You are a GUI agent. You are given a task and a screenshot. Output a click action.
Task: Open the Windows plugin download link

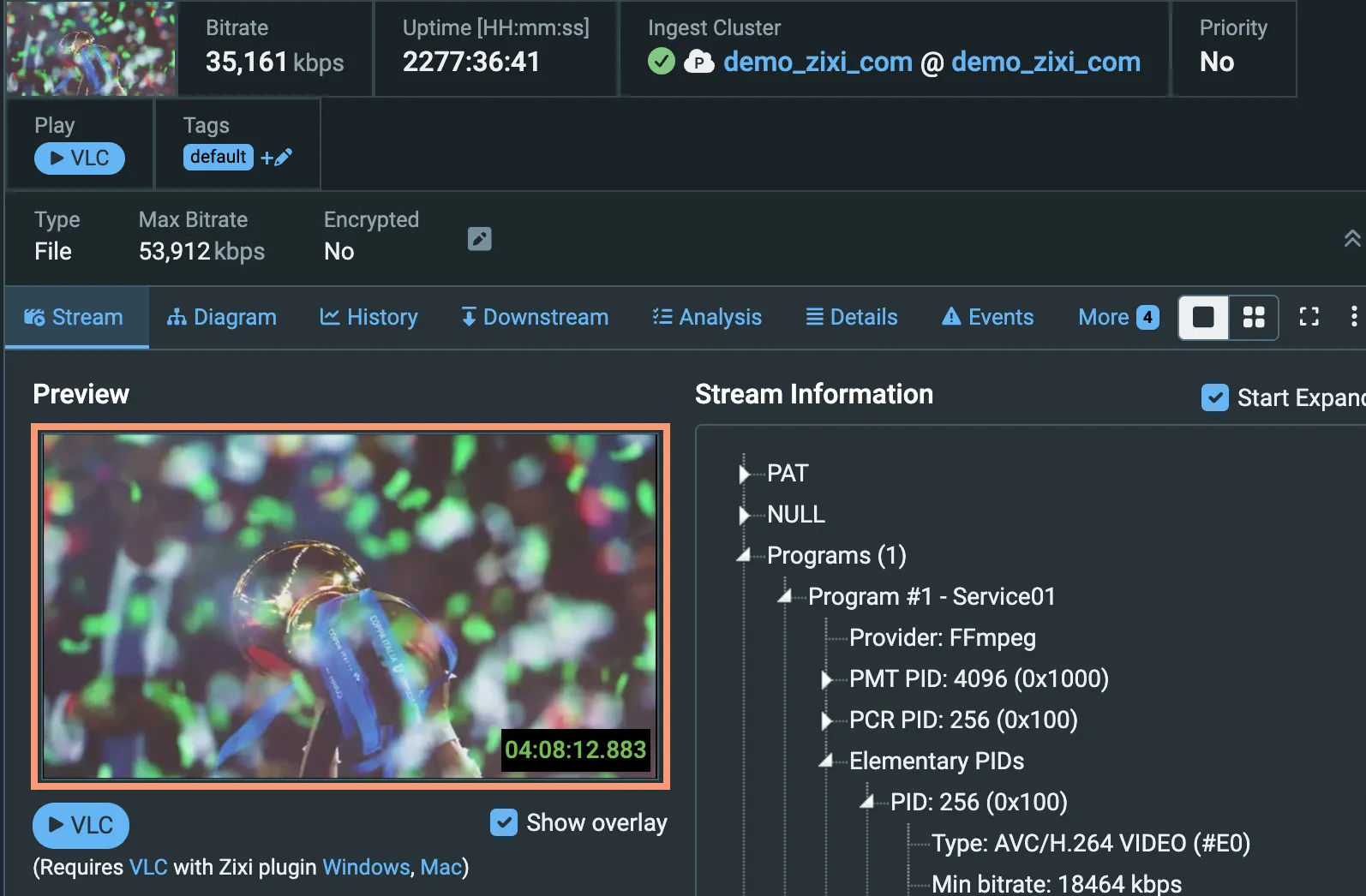click(x=366, y=867)
